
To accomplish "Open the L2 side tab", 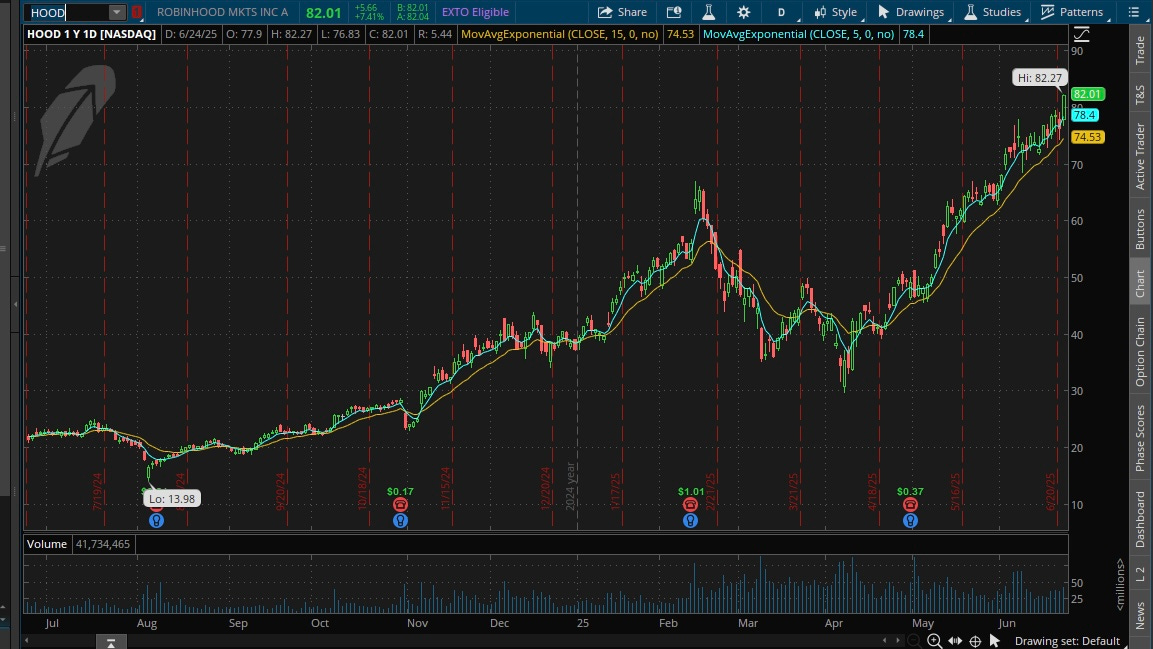I will [1140, 573].
